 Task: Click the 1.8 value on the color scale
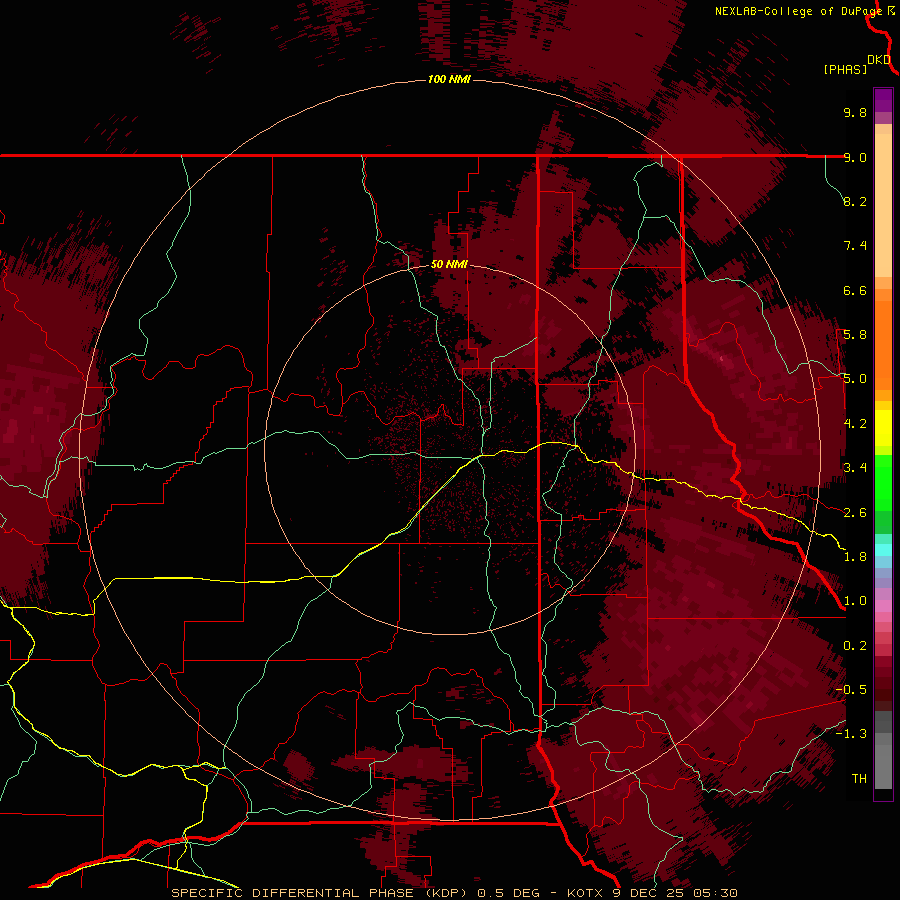click(855, 557)
